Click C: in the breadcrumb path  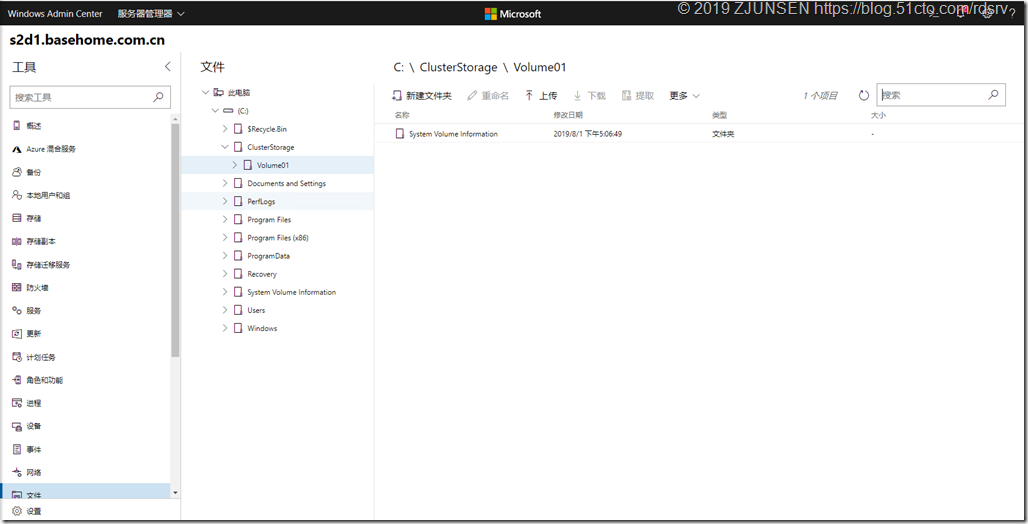pyautogui.click(x=399, y=67)
